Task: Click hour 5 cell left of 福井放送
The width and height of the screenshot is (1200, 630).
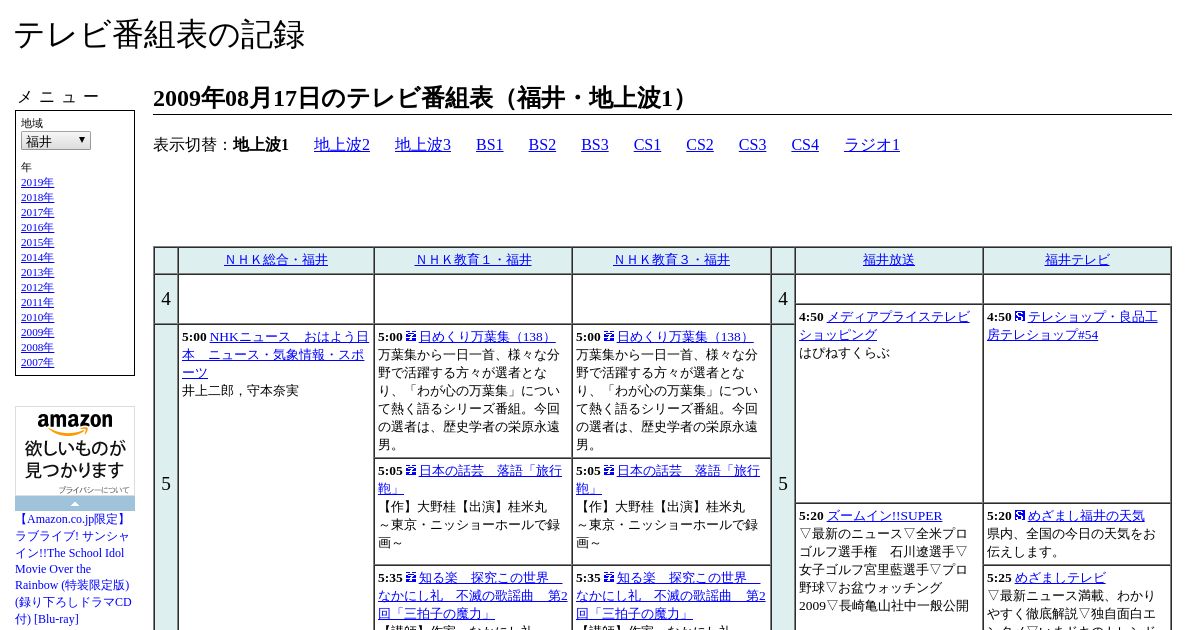Action: [x=783, y=484]
